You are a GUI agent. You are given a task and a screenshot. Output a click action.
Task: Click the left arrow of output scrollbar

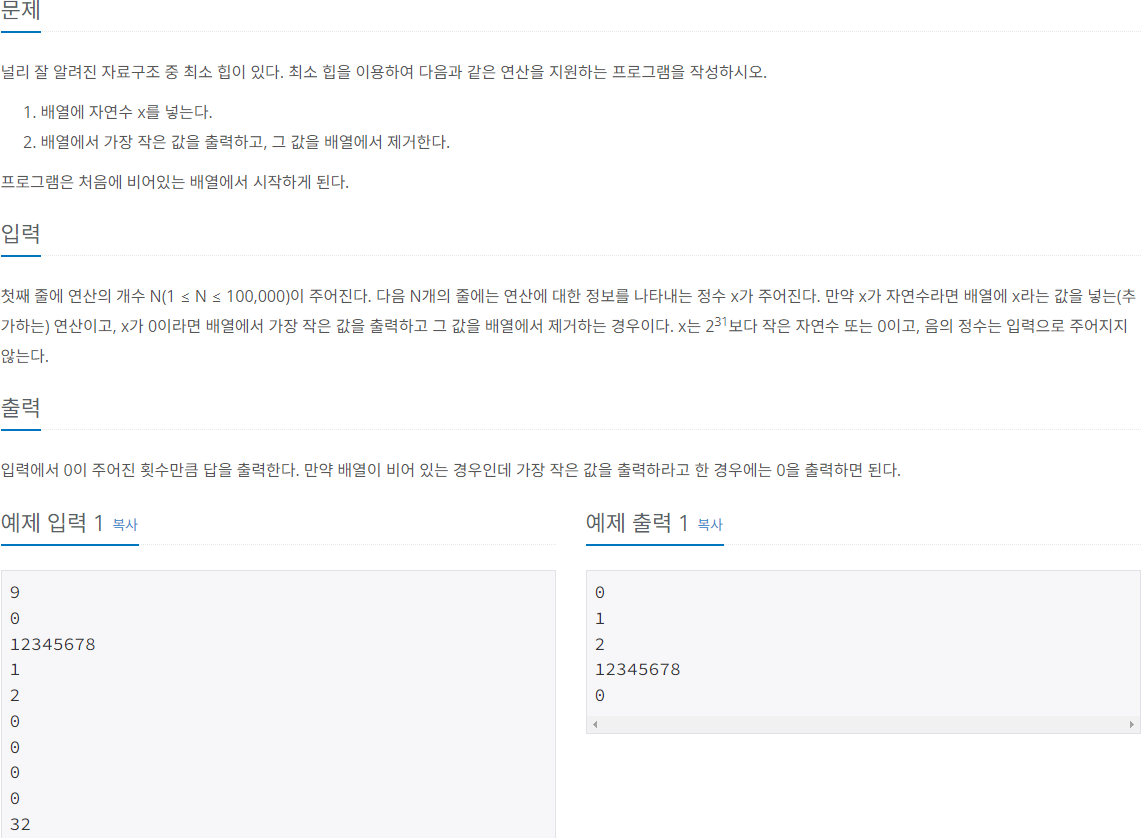(x=596, y=724)
